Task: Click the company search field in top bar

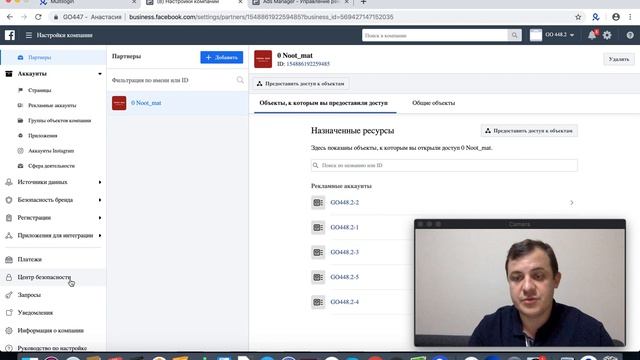Action: 435,36
